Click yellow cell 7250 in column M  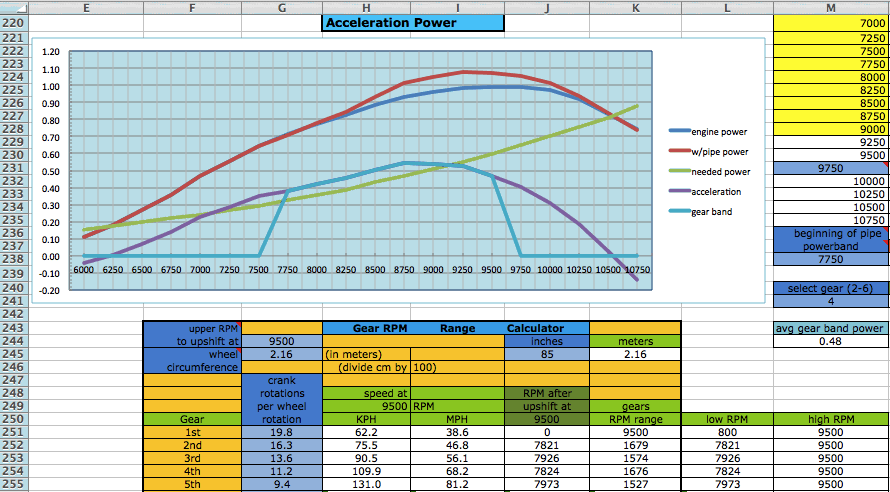click(x=832, y=37)
